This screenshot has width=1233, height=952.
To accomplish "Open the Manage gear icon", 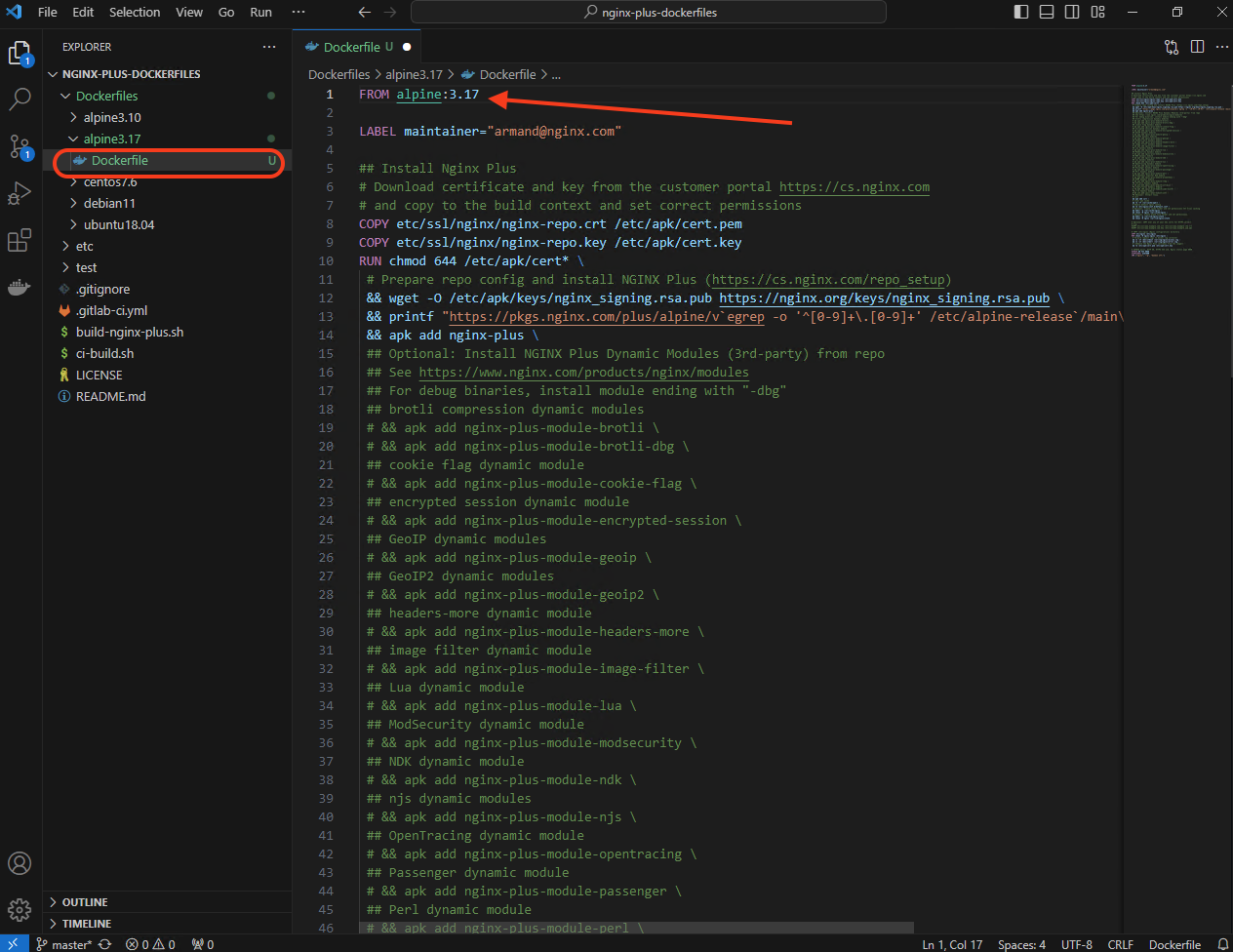I will (x=20, y=910).
